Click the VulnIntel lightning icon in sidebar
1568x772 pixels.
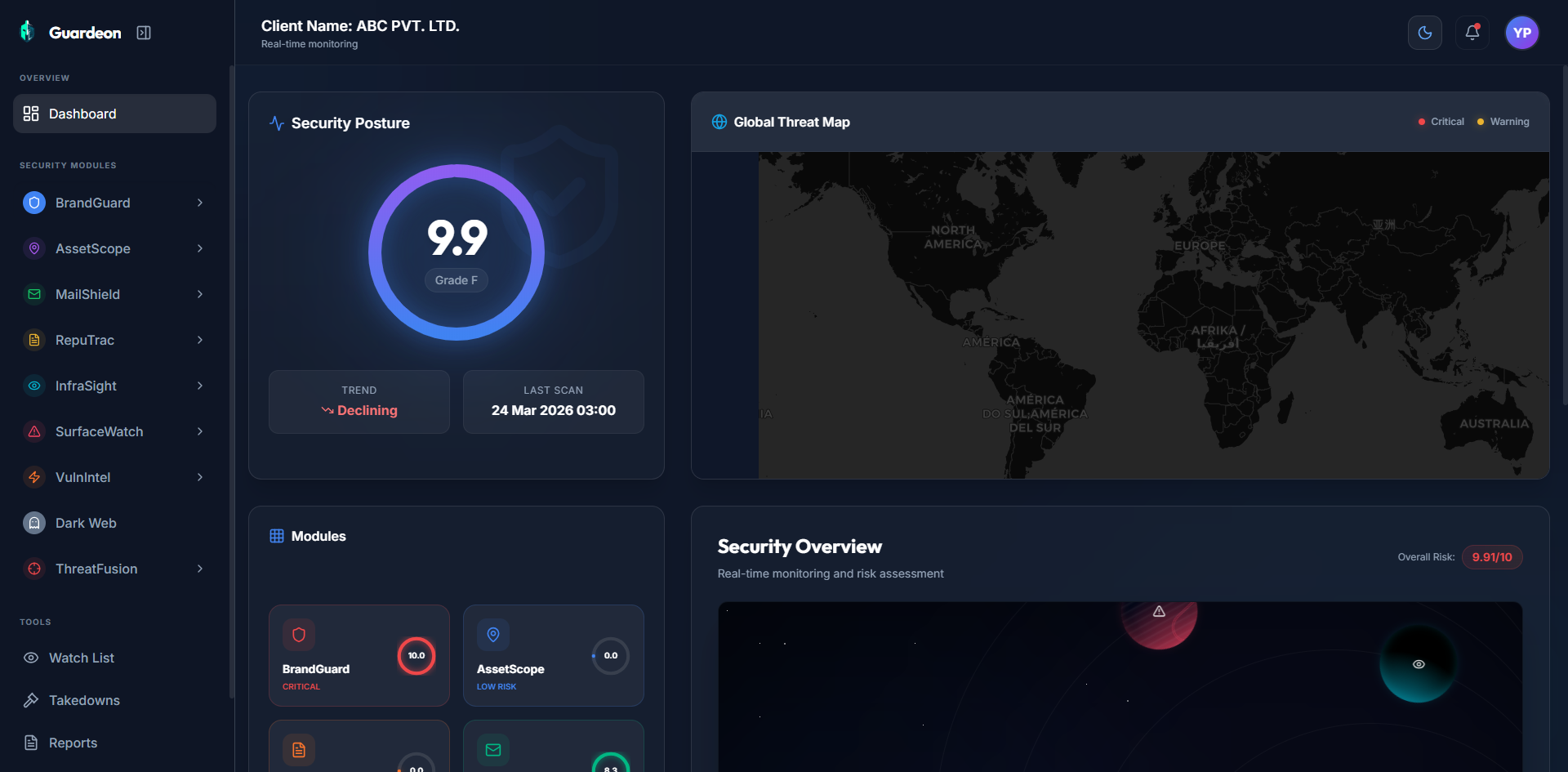pos(34,477)
